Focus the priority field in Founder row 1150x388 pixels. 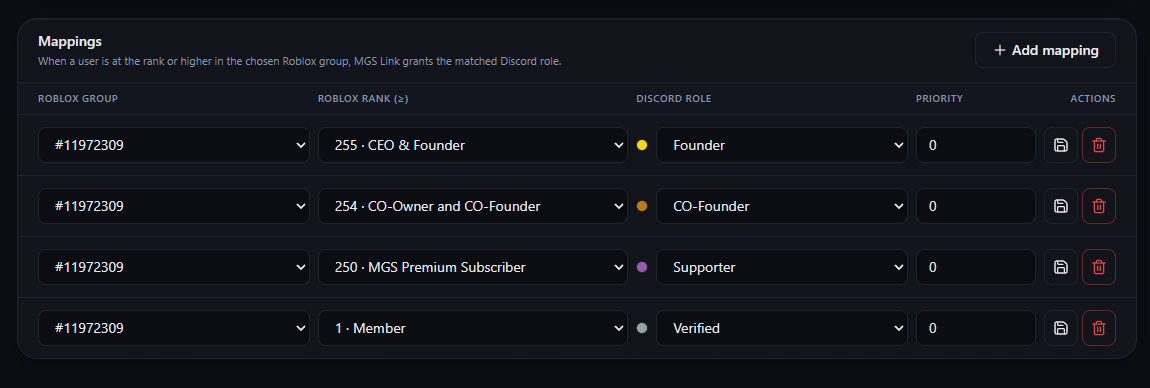pyautogui.click(x=975, y=145)
